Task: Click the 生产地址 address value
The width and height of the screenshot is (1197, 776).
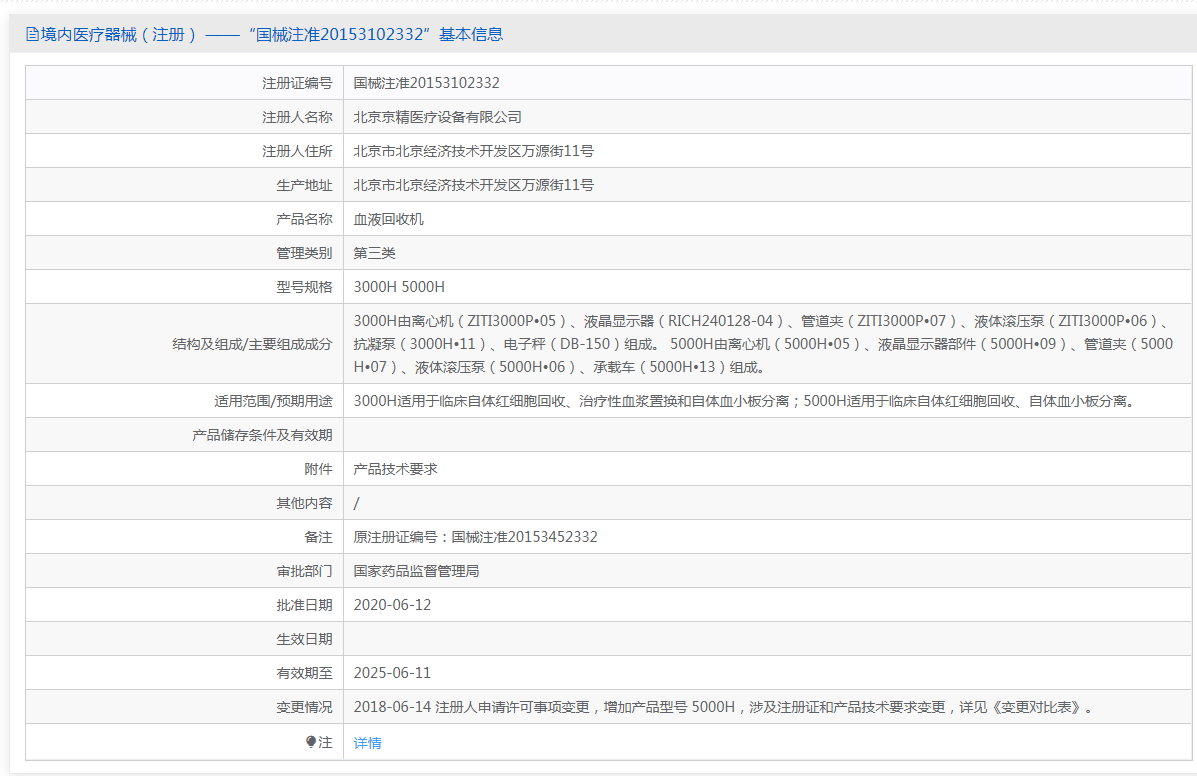Action: 473,185
